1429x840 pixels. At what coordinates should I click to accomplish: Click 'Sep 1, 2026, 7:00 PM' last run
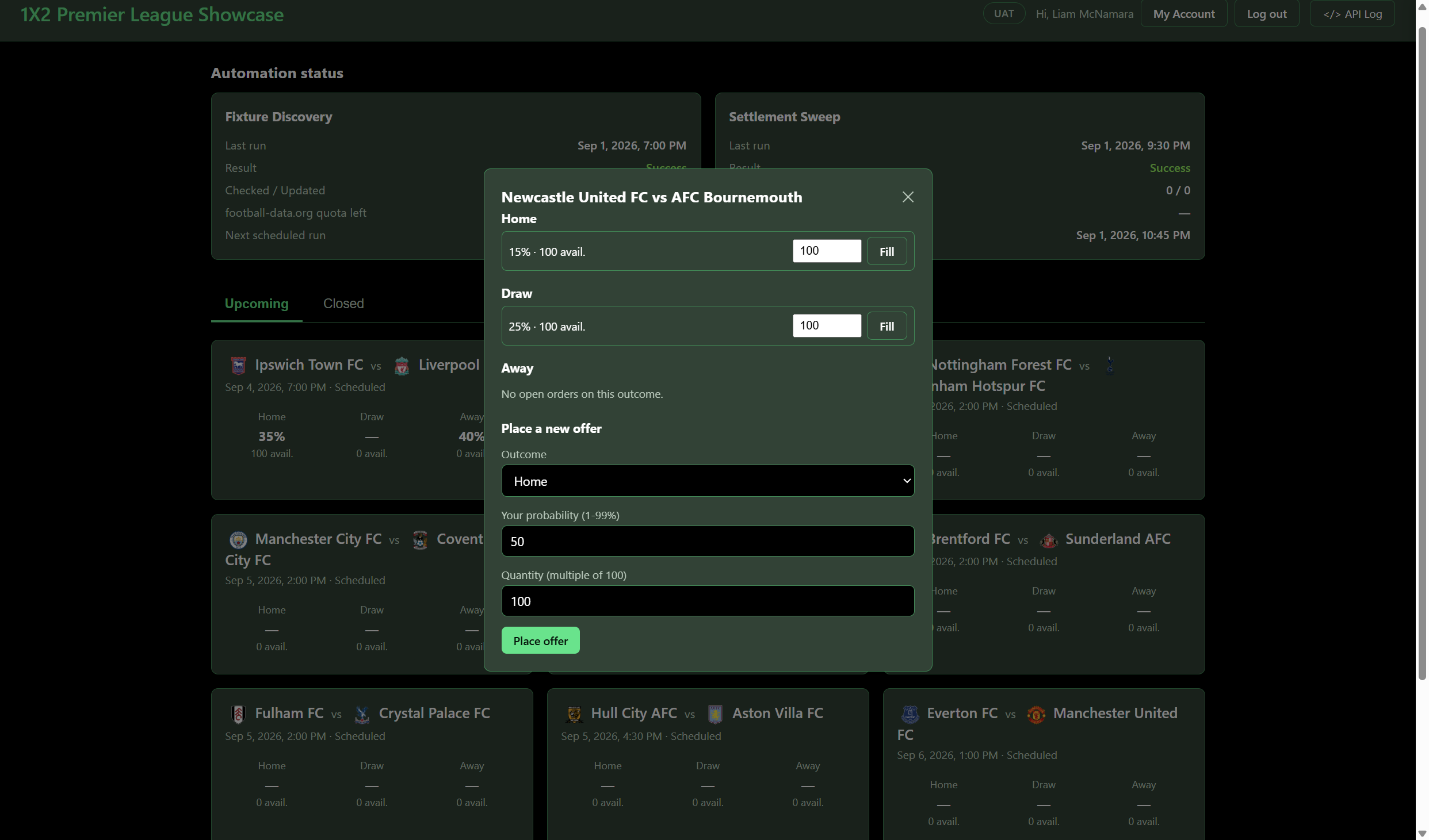(632, 145)
